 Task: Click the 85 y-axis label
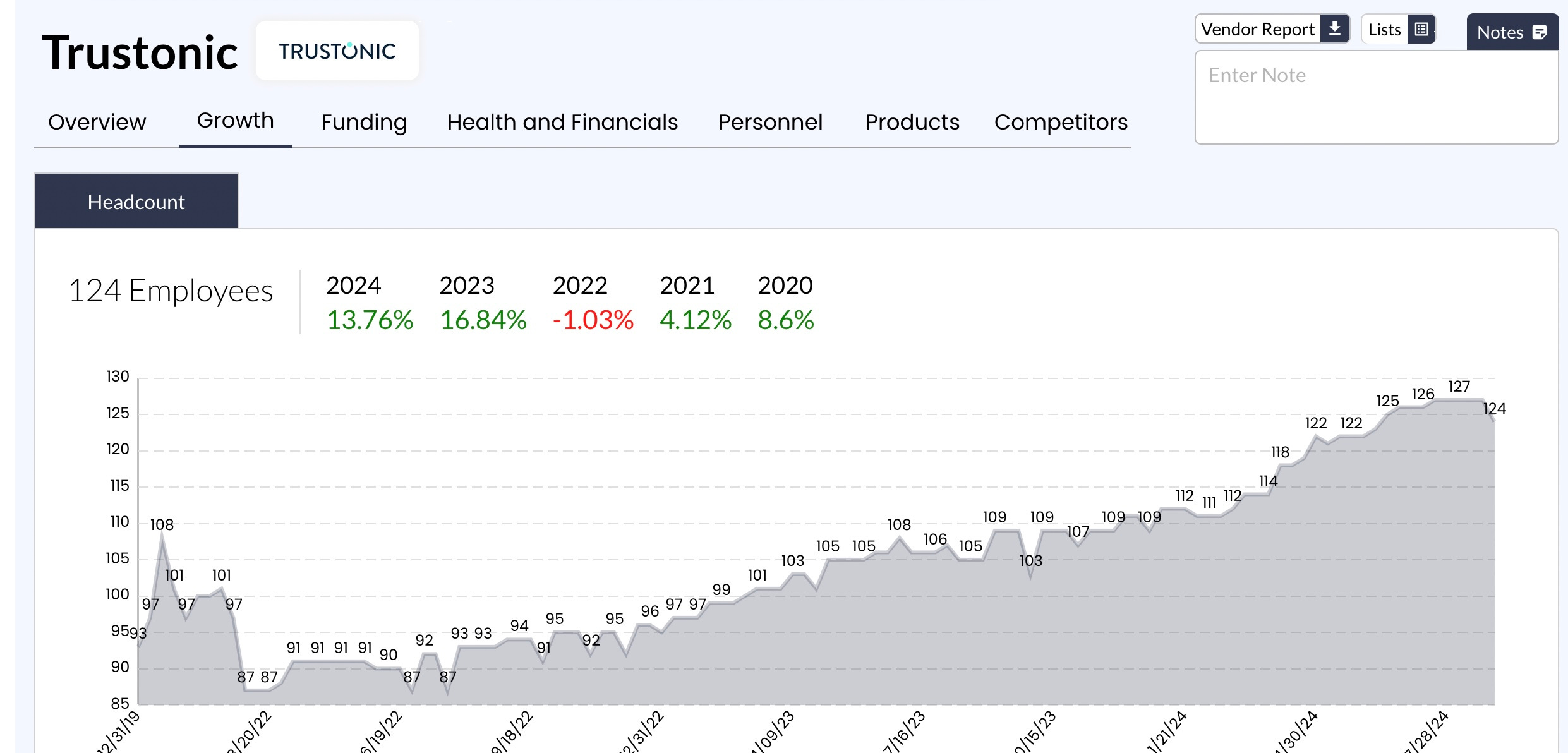(x=120, y=703)
